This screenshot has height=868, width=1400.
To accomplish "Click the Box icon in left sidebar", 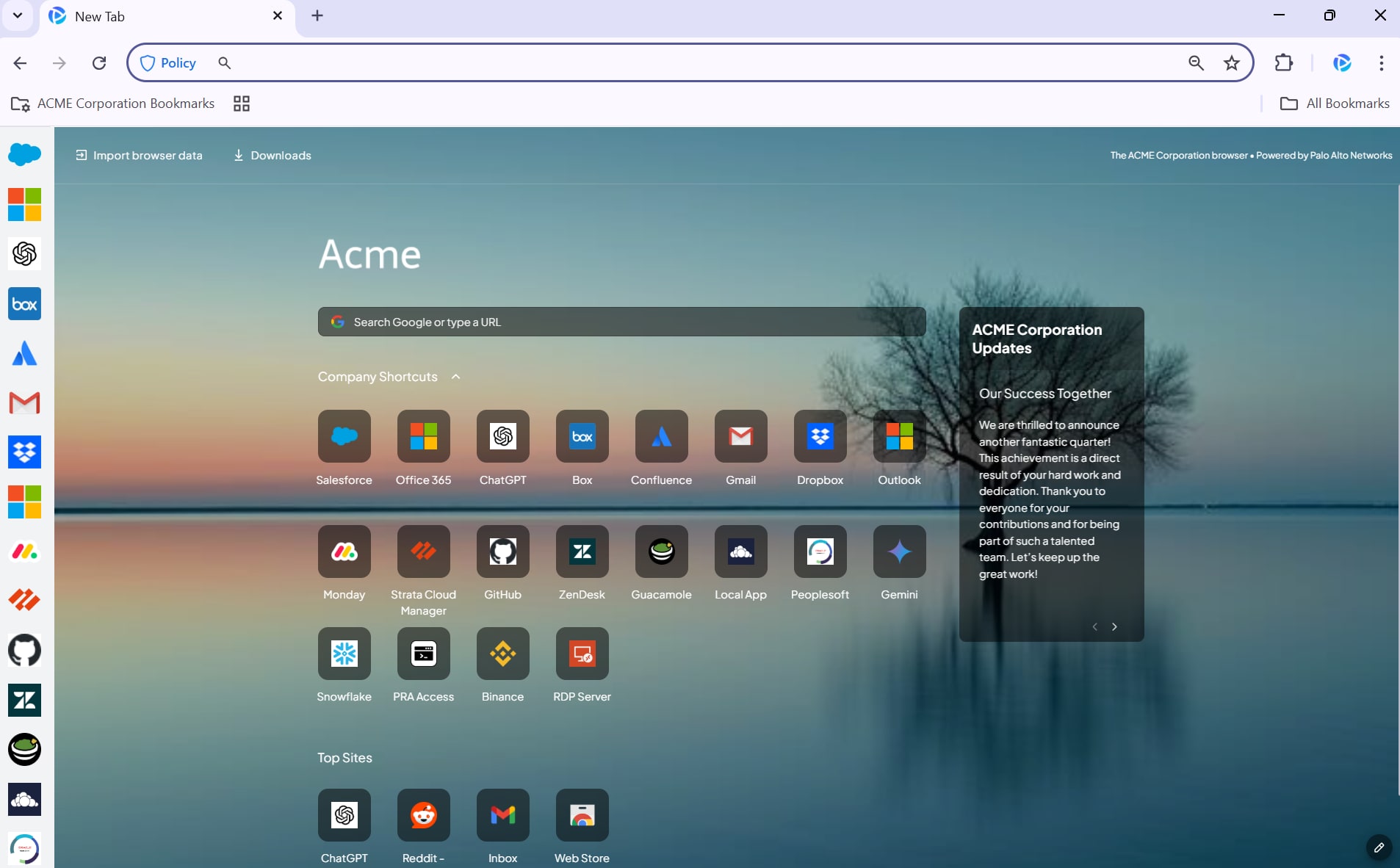I will pos(24,303).
